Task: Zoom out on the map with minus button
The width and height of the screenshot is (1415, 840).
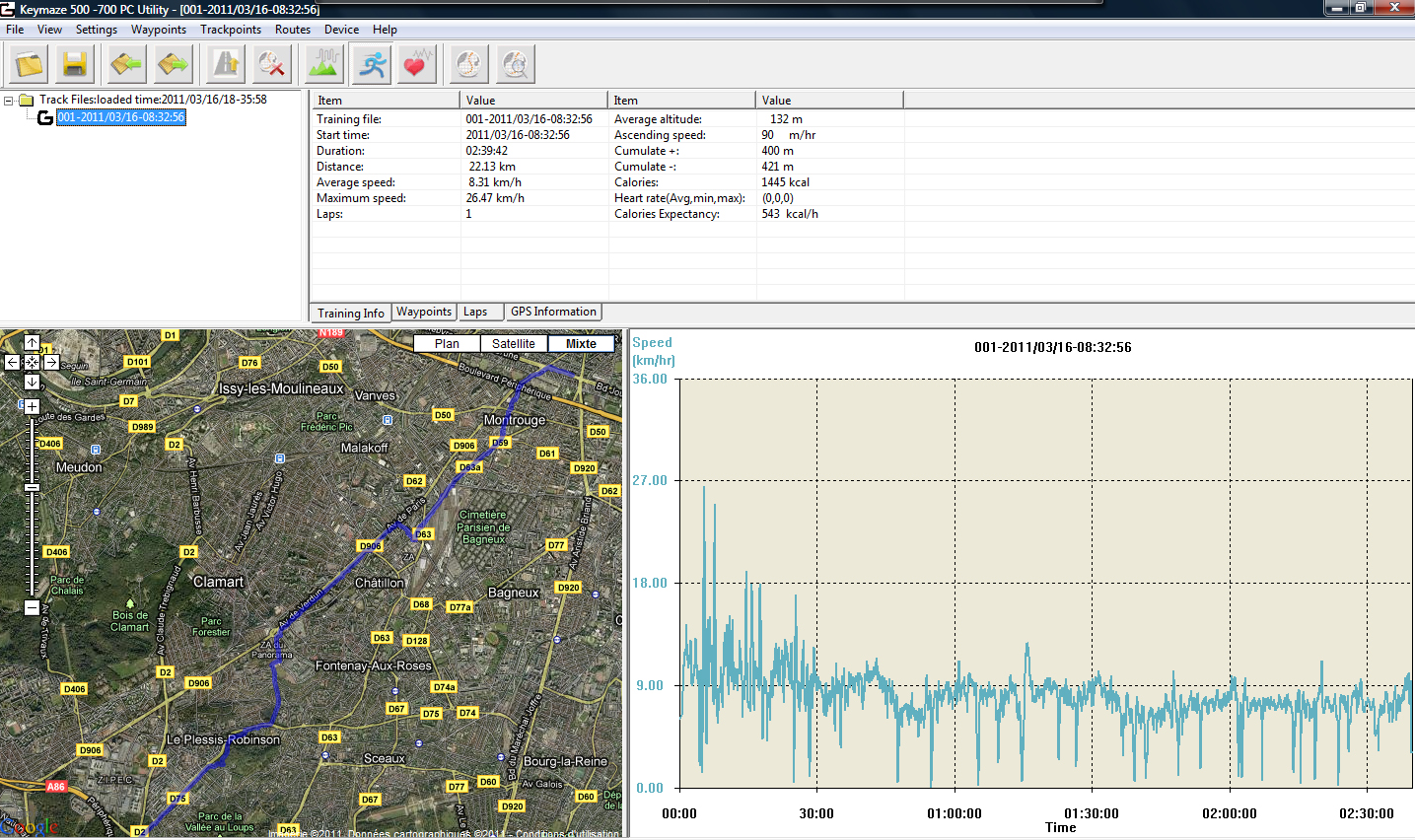Action: coord(32,608)
